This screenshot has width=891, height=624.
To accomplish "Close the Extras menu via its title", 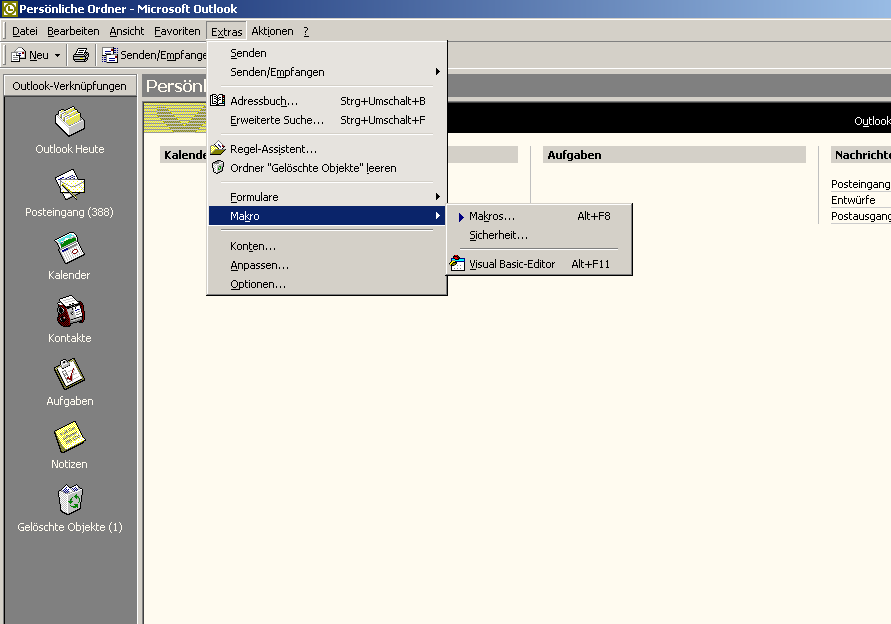I will pyautogui.click(x=227, y=31).
